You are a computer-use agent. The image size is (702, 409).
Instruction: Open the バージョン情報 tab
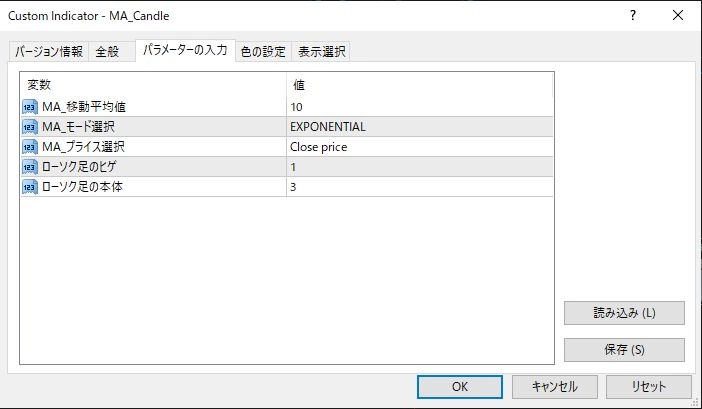point(49,53)
